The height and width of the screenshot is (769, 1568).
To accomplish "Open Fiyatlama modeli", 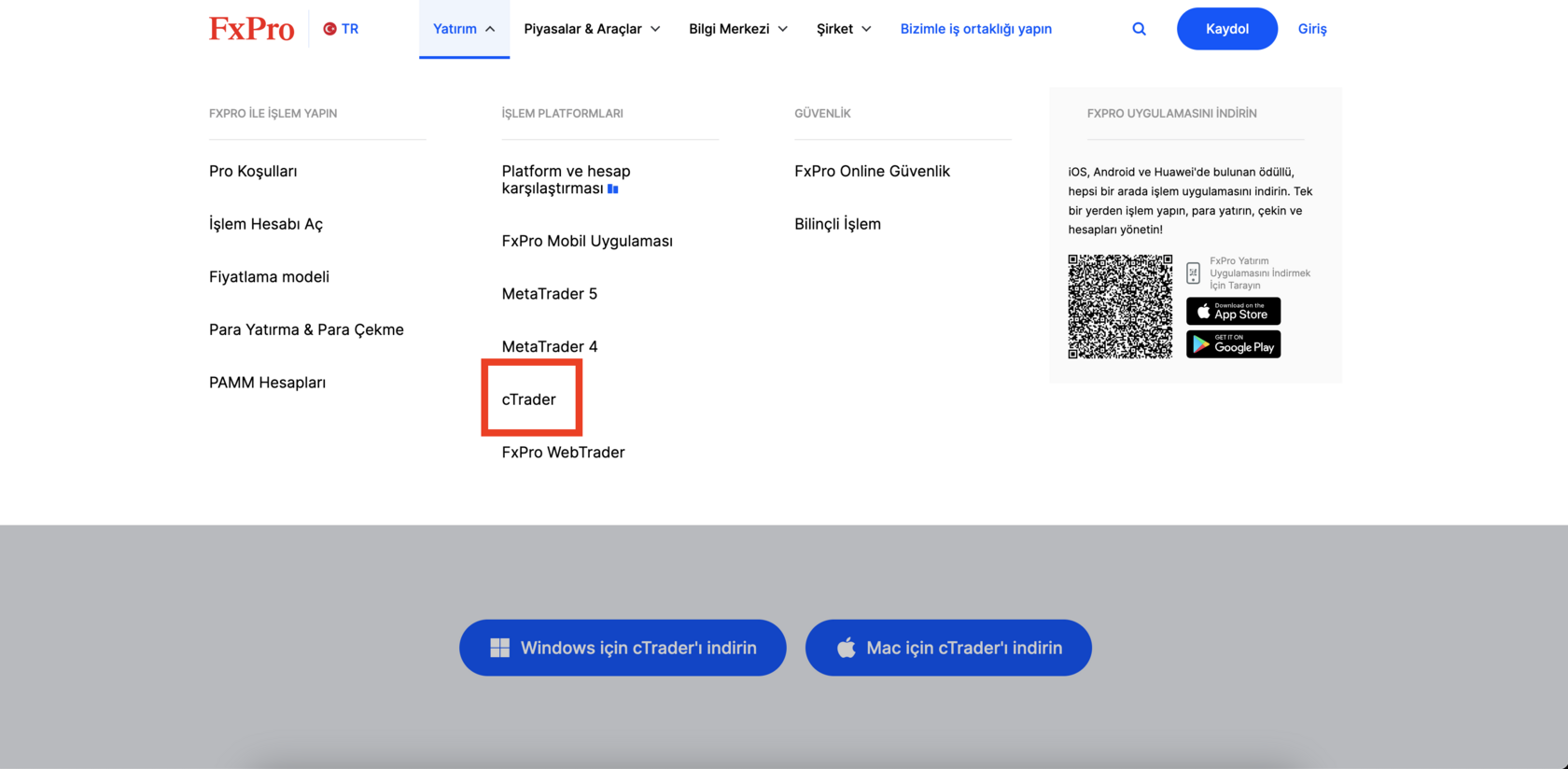I will (x=269, y=276).
